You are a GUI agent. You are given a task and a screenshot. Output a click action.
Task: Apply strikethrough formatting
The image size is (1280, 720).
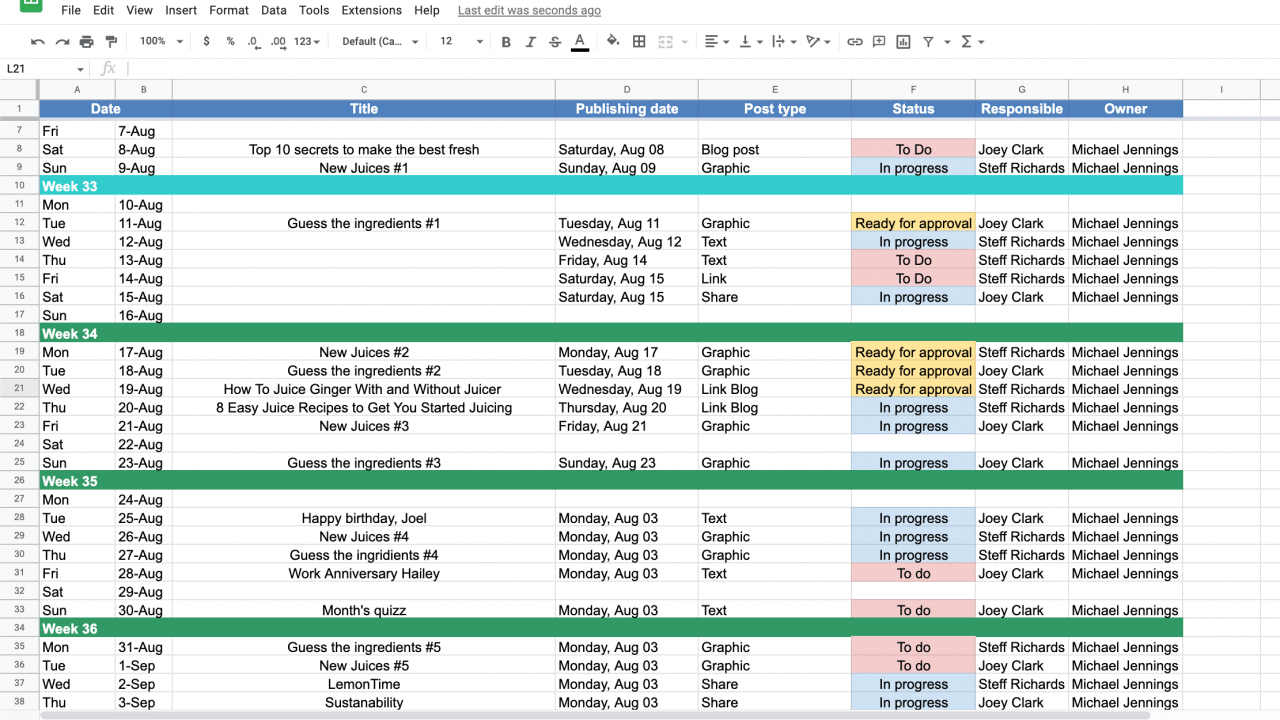555,41
